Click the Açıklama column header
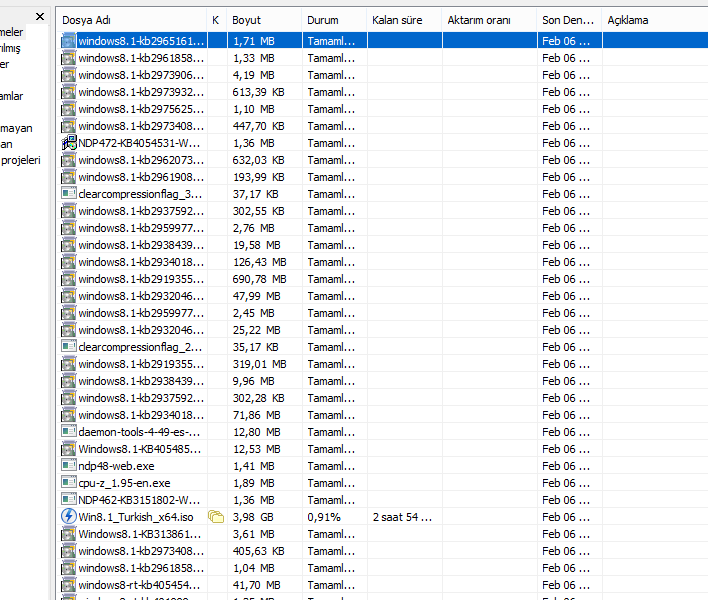 [655, 20]
